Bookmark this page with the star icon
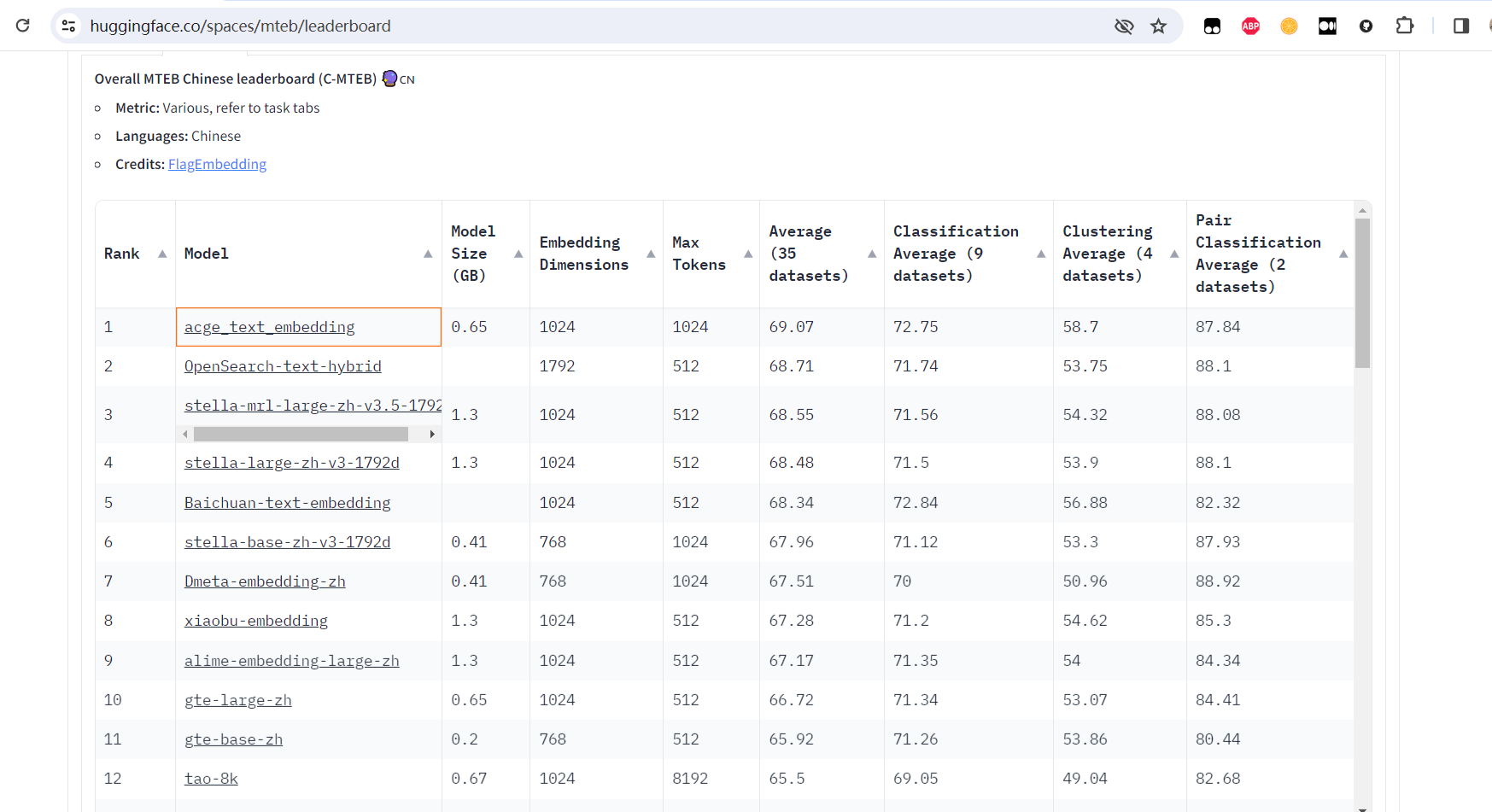1492x812 pixels. click(x=1158, y=26)
